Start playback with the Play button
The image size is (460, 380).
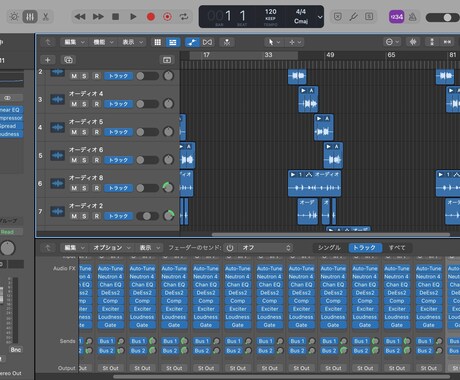(133, 17)
